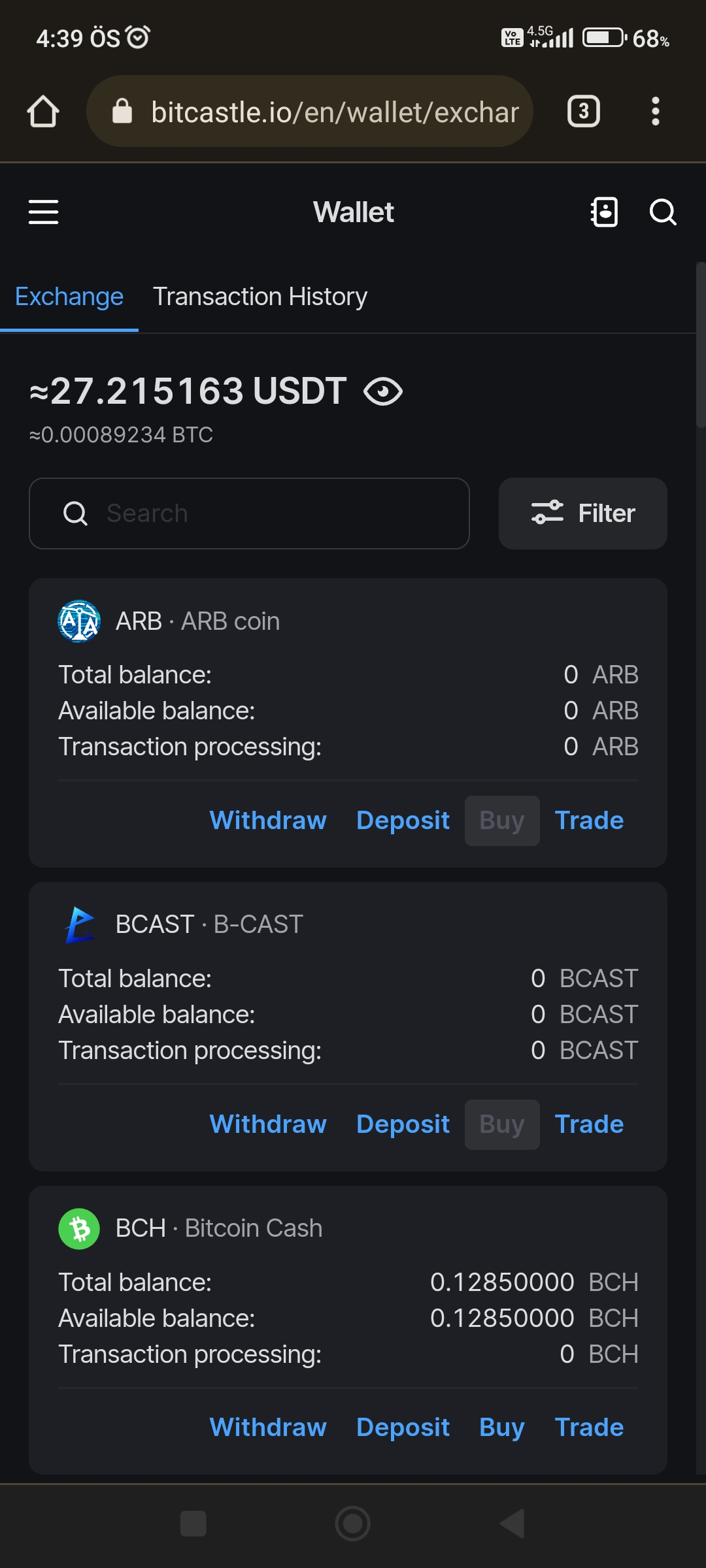
Task: Tap the ARB coin logo icon
Action: click(79, 621)
